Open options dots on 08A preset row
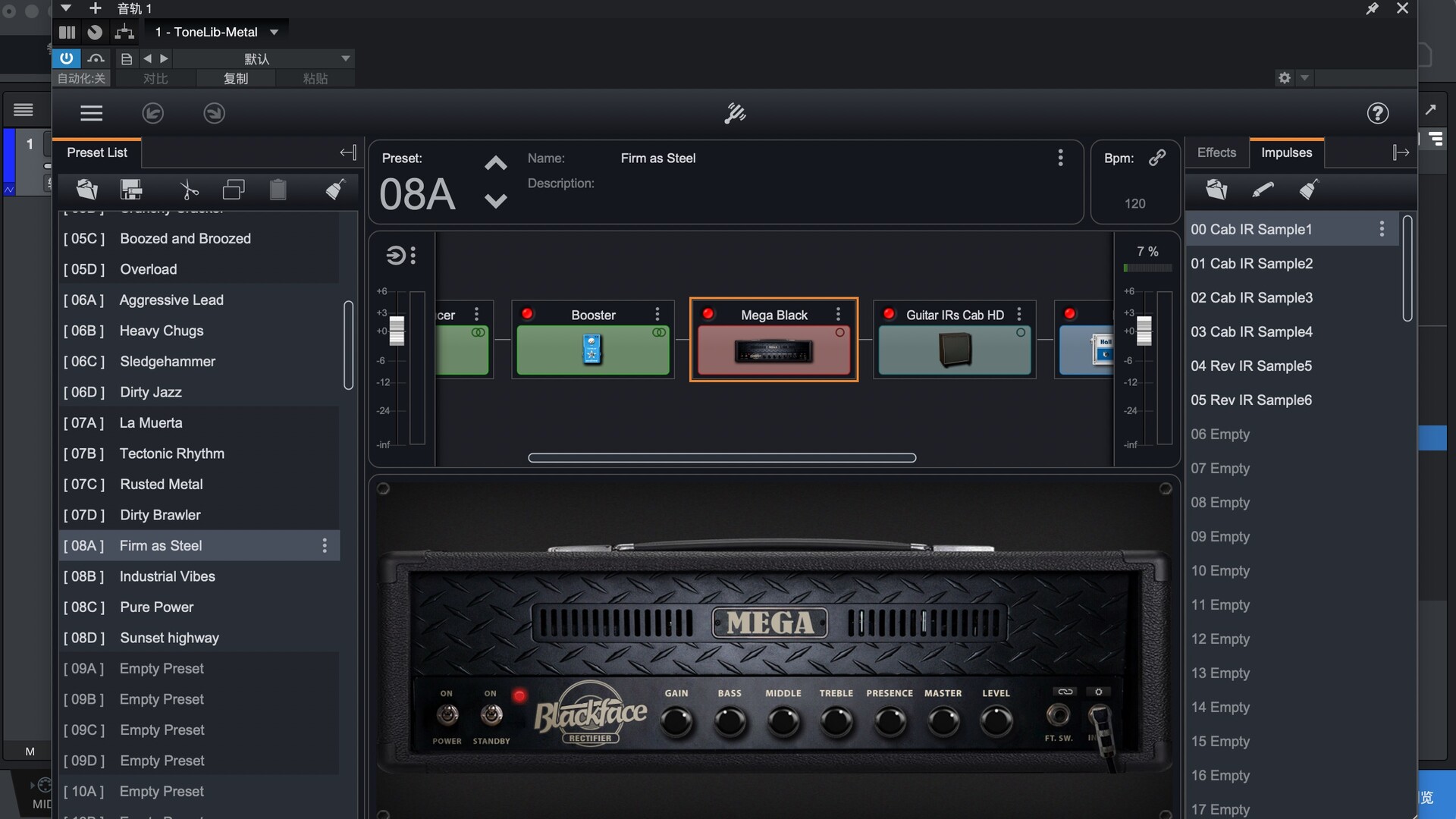1456x819 pixels. [x=325, y=545]
